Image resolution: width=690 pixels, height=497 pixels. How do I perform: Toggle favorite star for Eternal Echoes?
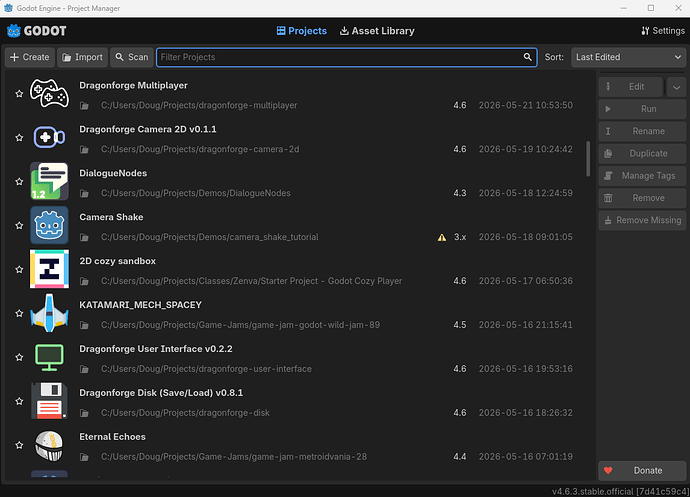click(19, 445)
